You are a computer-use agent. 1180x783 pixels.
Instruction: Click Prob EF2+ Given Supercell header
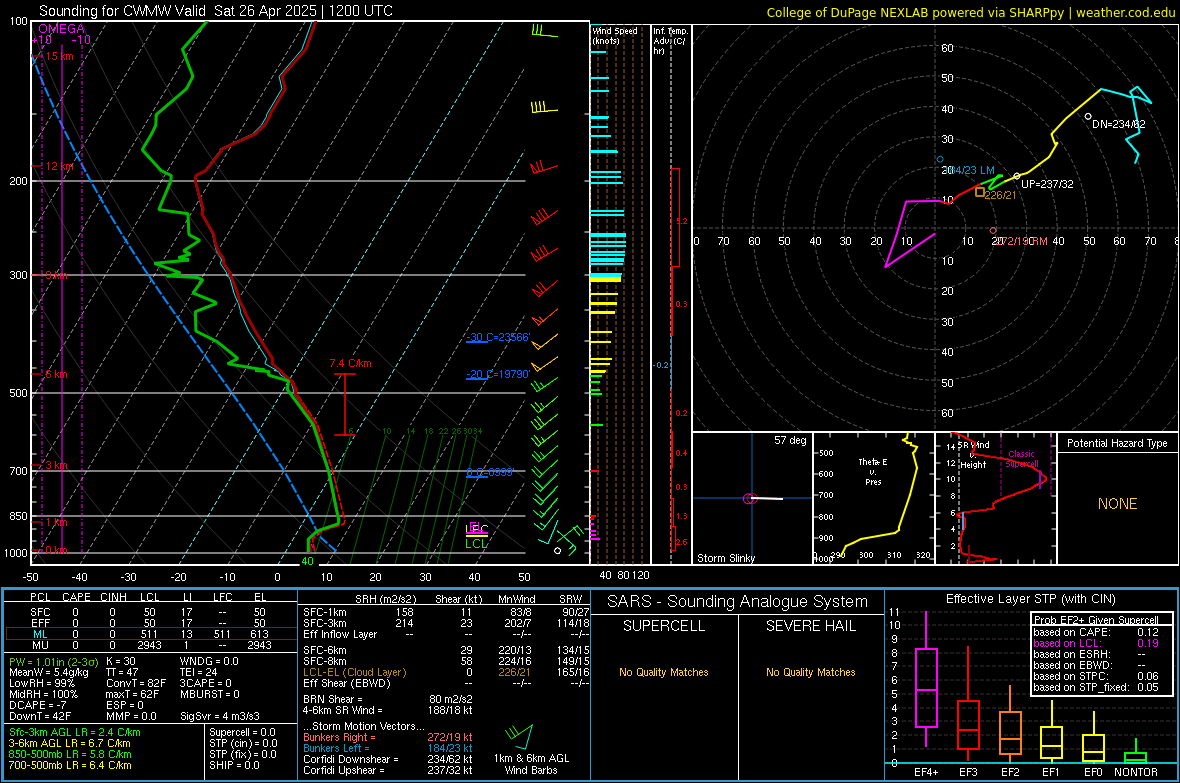click(1096, 620)
